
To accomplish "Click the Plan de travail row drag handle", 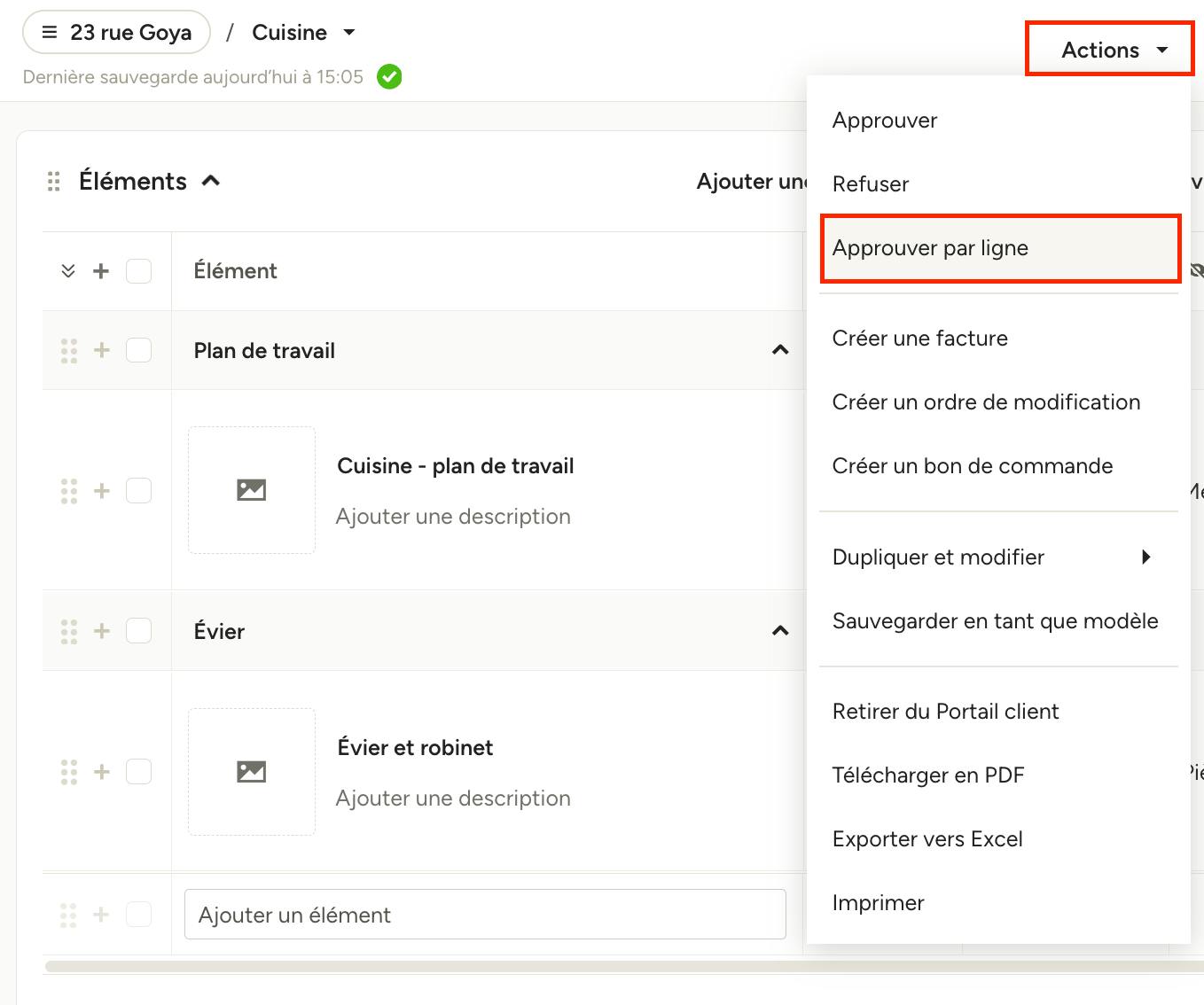I will point(69,351).
